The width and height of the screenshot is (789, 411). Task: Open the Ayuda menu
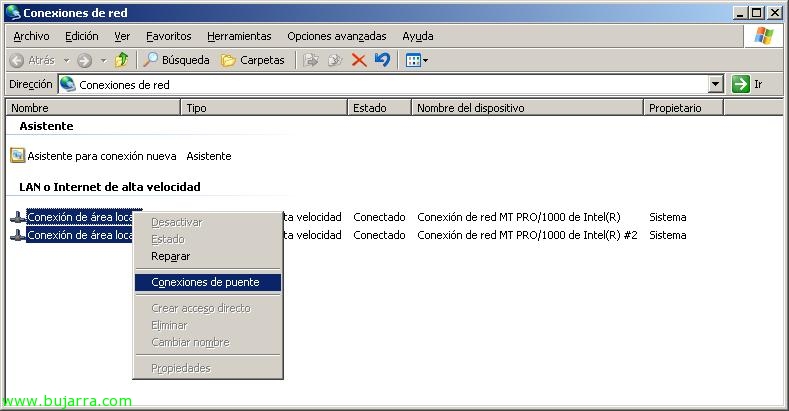click(x=418, y=36)
